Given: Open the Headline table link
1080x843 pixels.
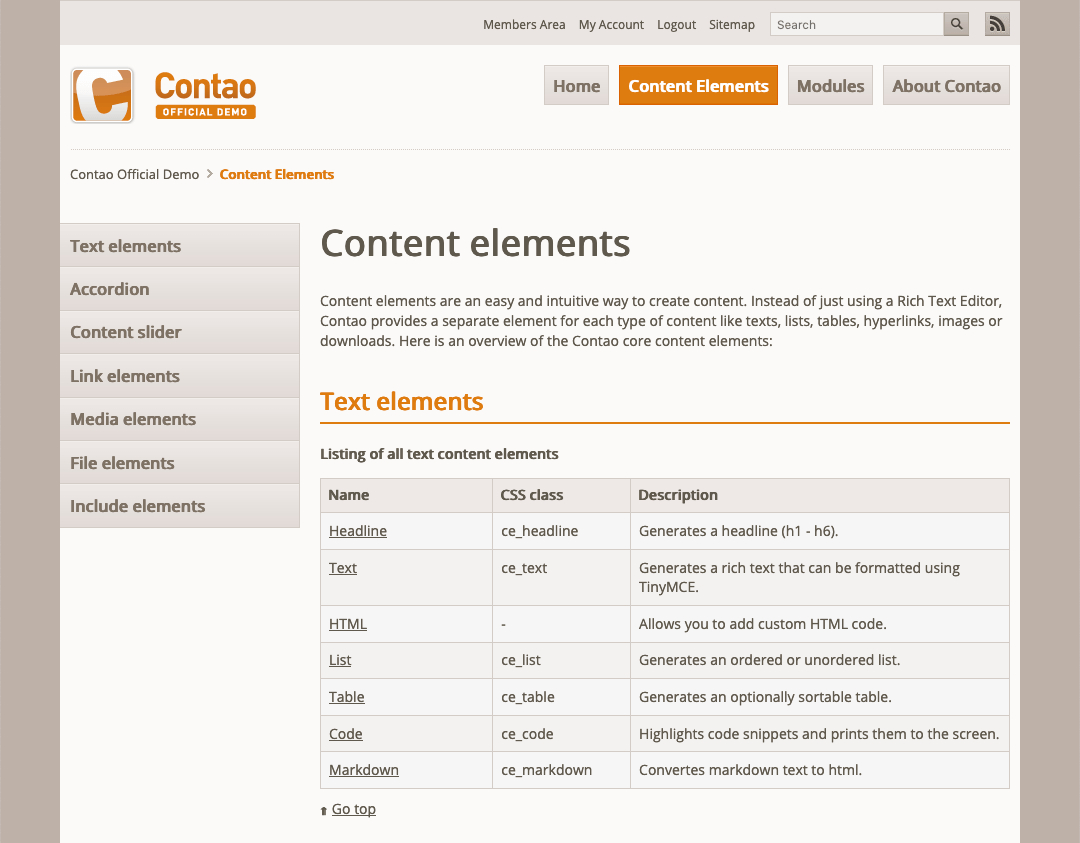Looking at the screenshot, I should pyautogui.click(x=357, y=531).
